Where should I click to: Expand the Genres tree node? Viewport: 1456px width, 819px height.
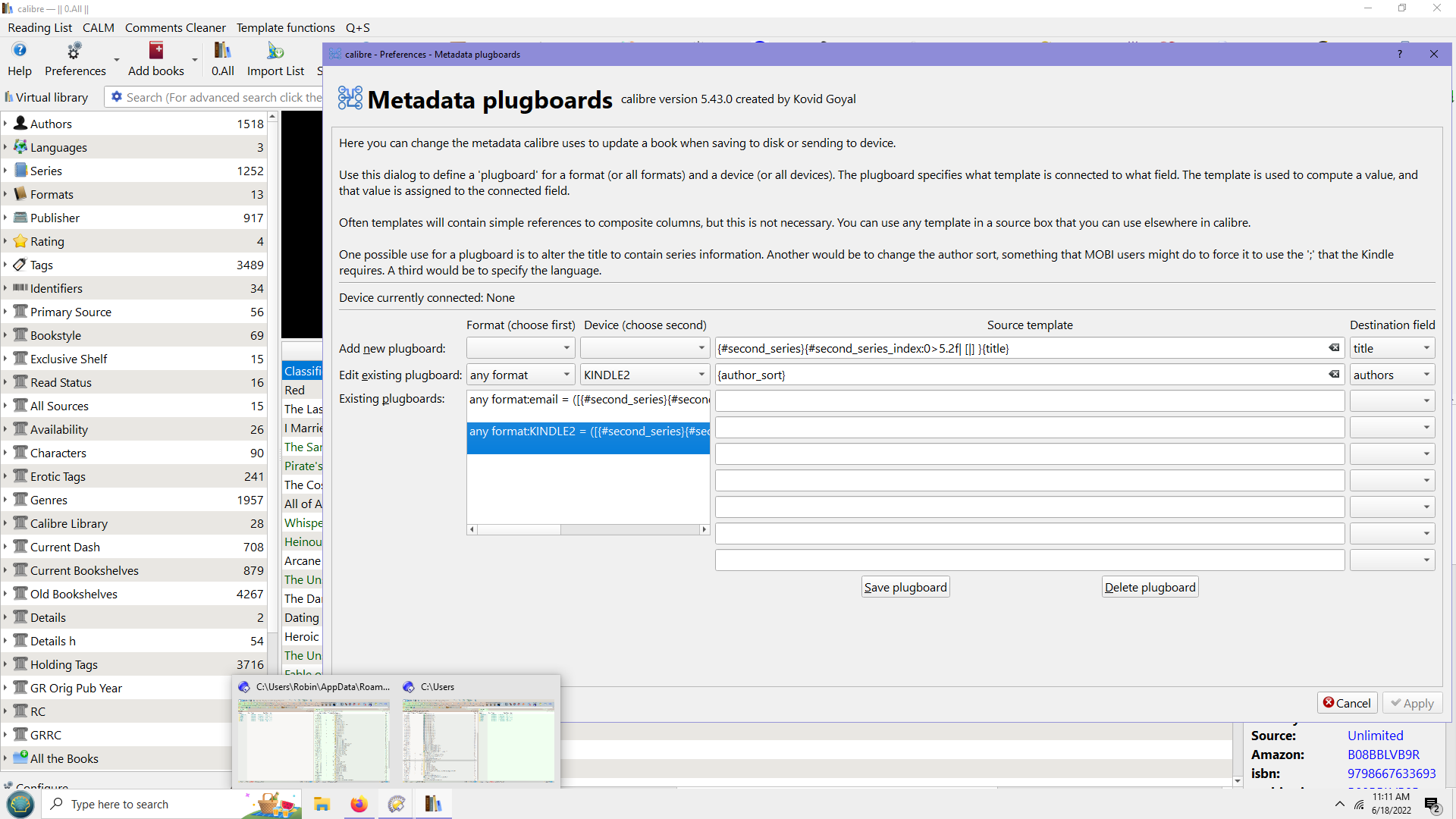5,499
